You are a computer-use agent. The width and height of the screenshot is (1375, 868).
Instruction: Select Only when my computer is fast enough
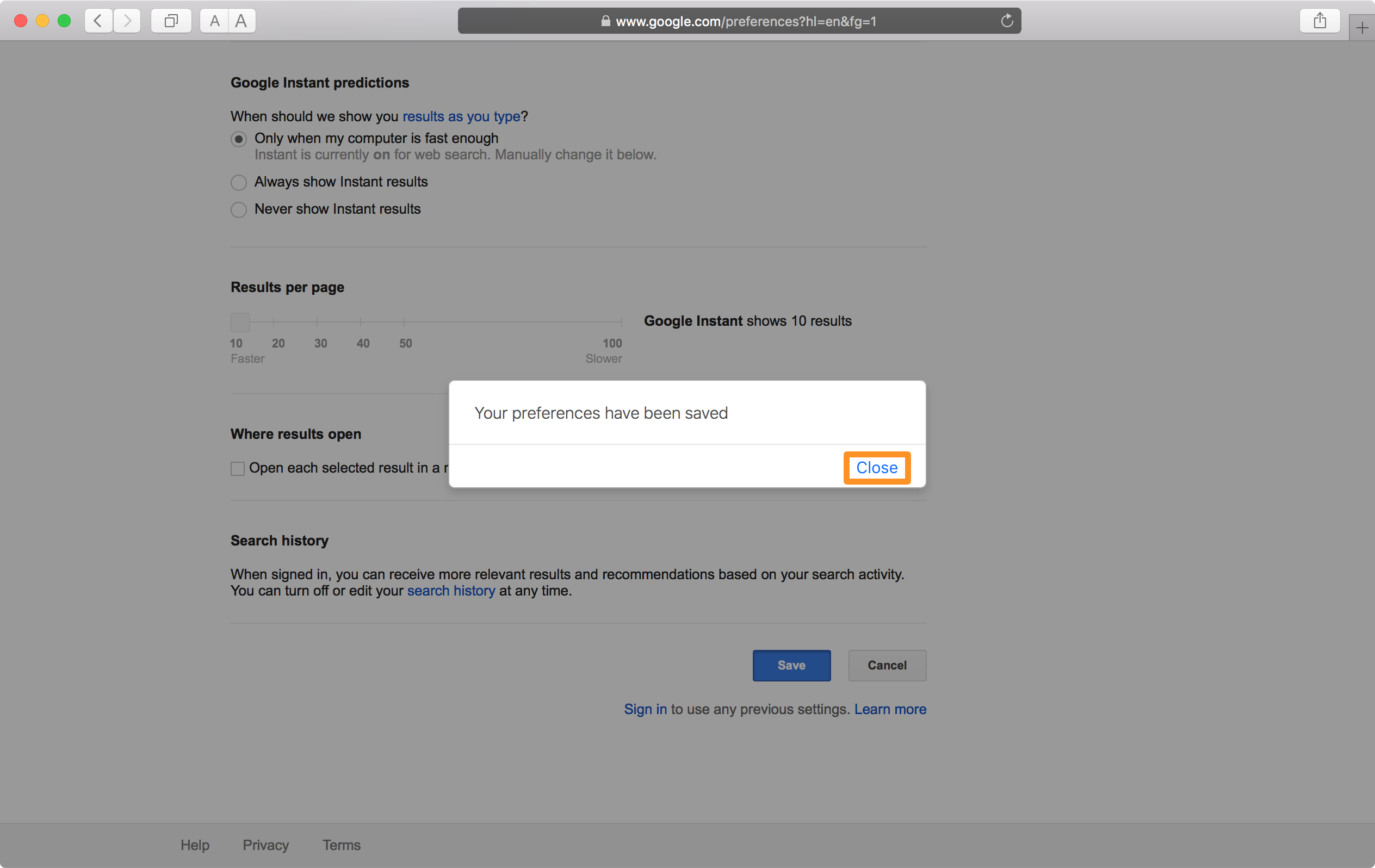coord(239,139)
